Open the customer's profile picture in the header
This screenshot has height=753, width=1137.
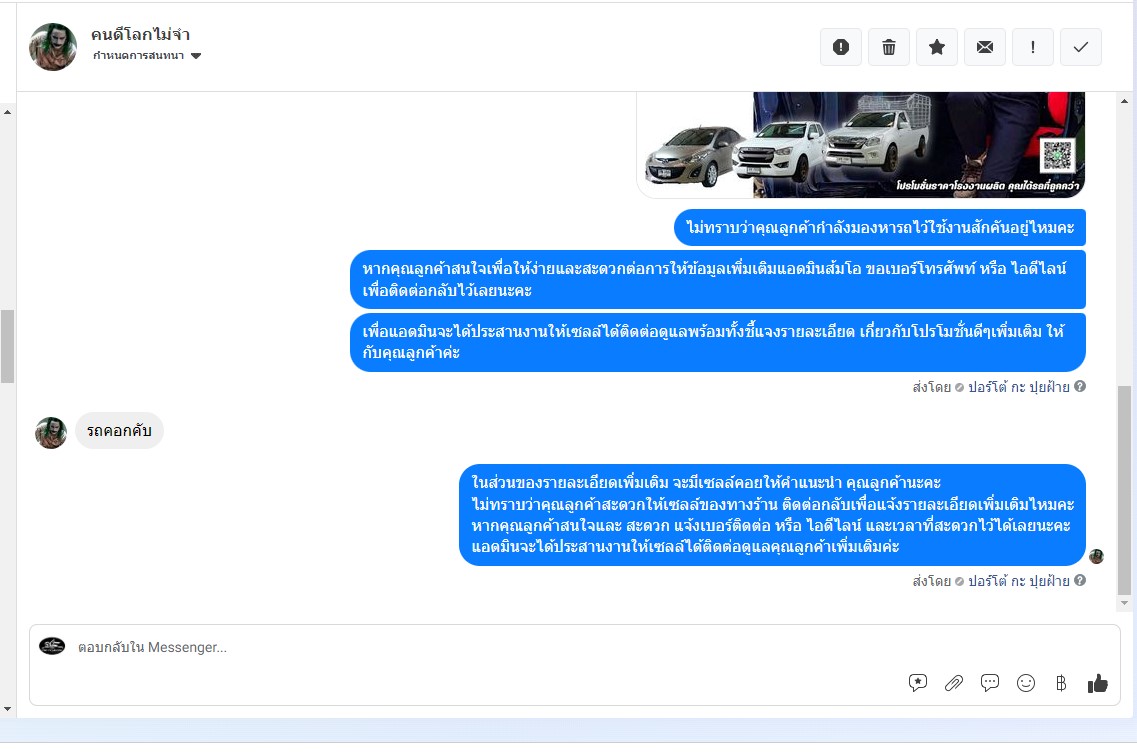click(53, 47)
